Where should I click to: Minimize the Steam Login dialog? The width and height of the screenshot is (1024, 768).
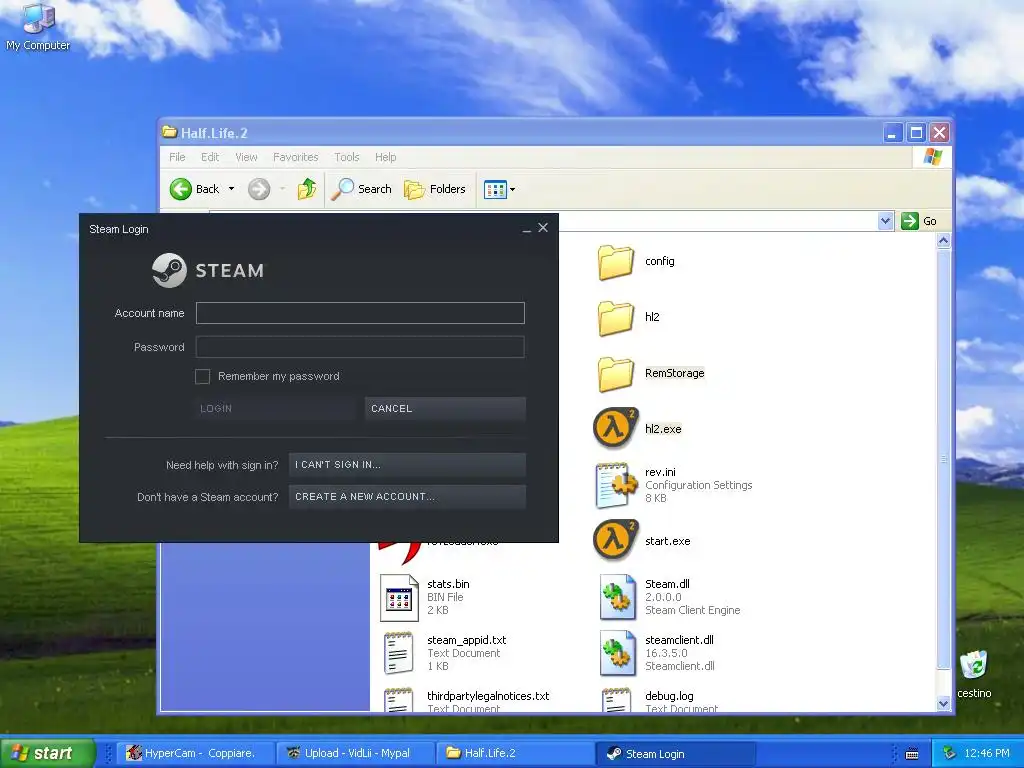click(526, 229)
